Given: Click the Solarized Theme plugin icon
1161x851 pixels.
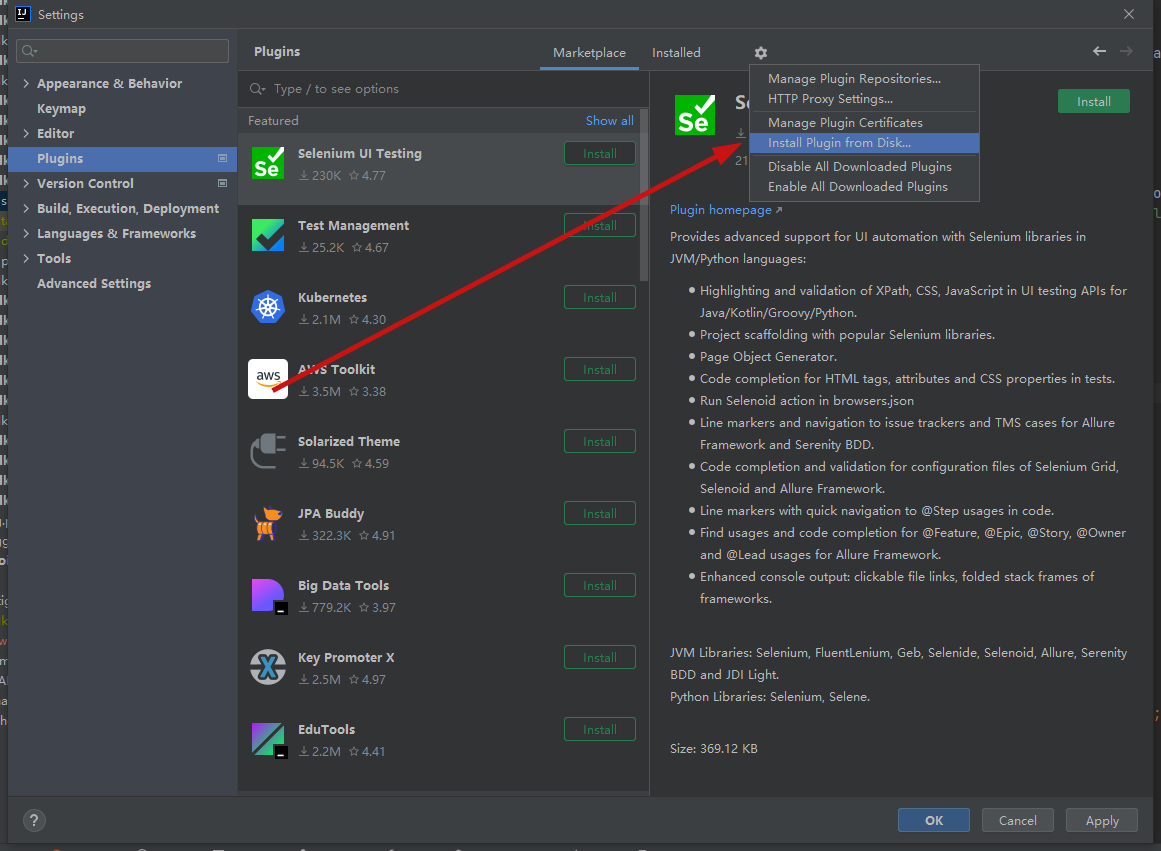Looking at the screenshot, I should tap(267, 450).
